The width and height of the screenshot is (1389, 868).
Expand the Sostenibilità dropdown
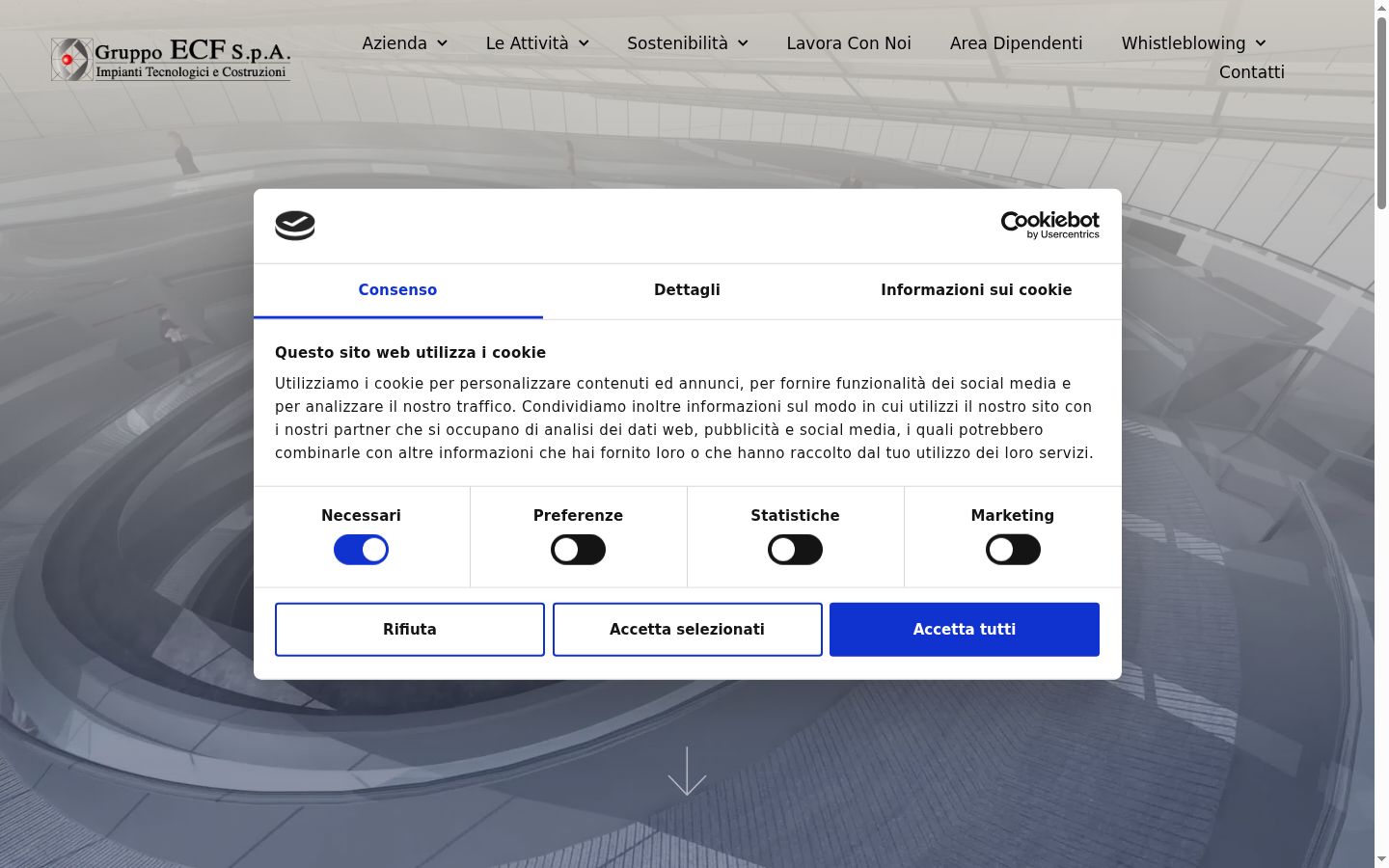pyautogui.click(x=688, y=43)
